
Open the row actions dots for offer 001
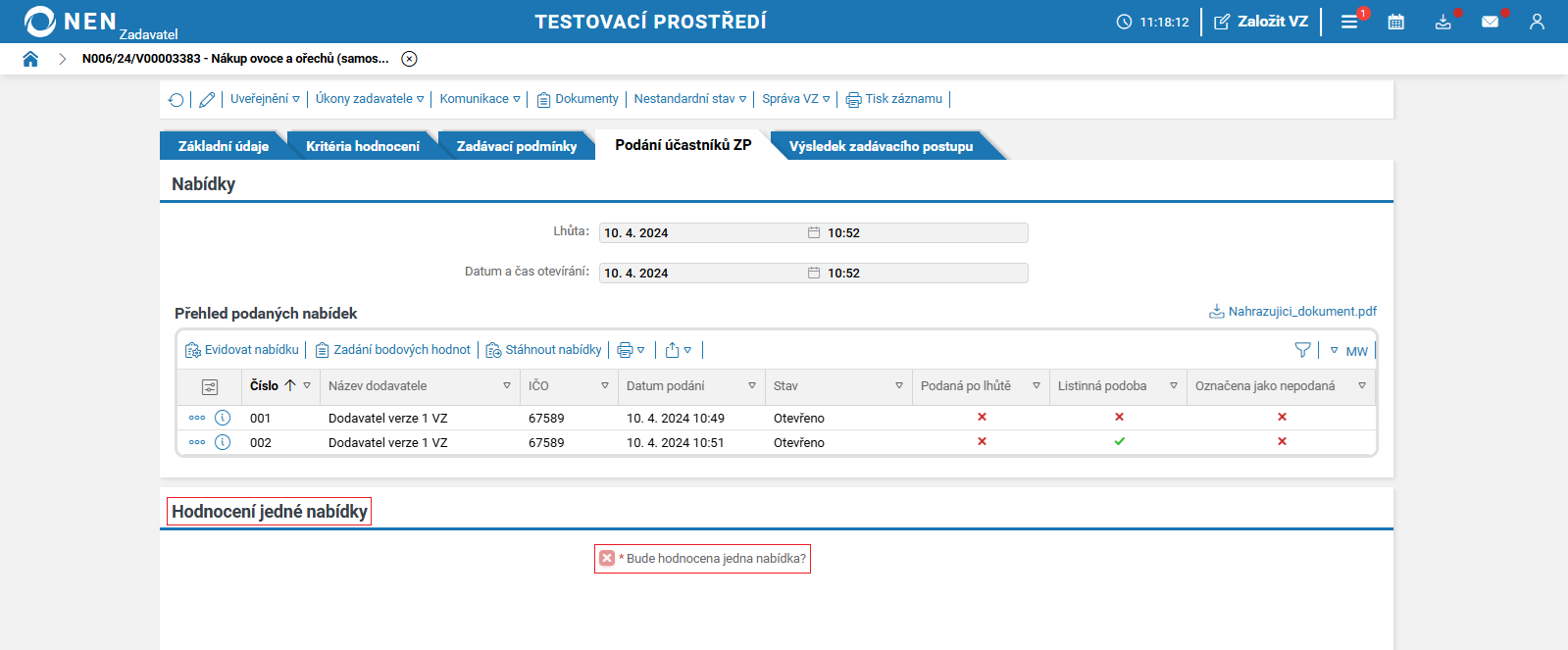coord(197,418)
